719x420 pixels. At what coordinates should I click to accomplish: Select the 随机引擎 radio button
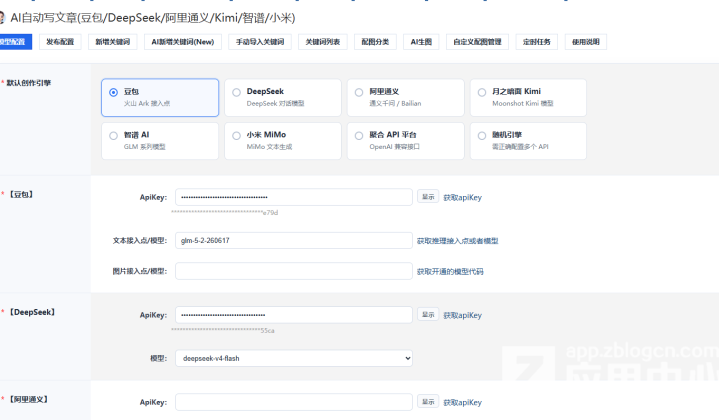point(482,136)
